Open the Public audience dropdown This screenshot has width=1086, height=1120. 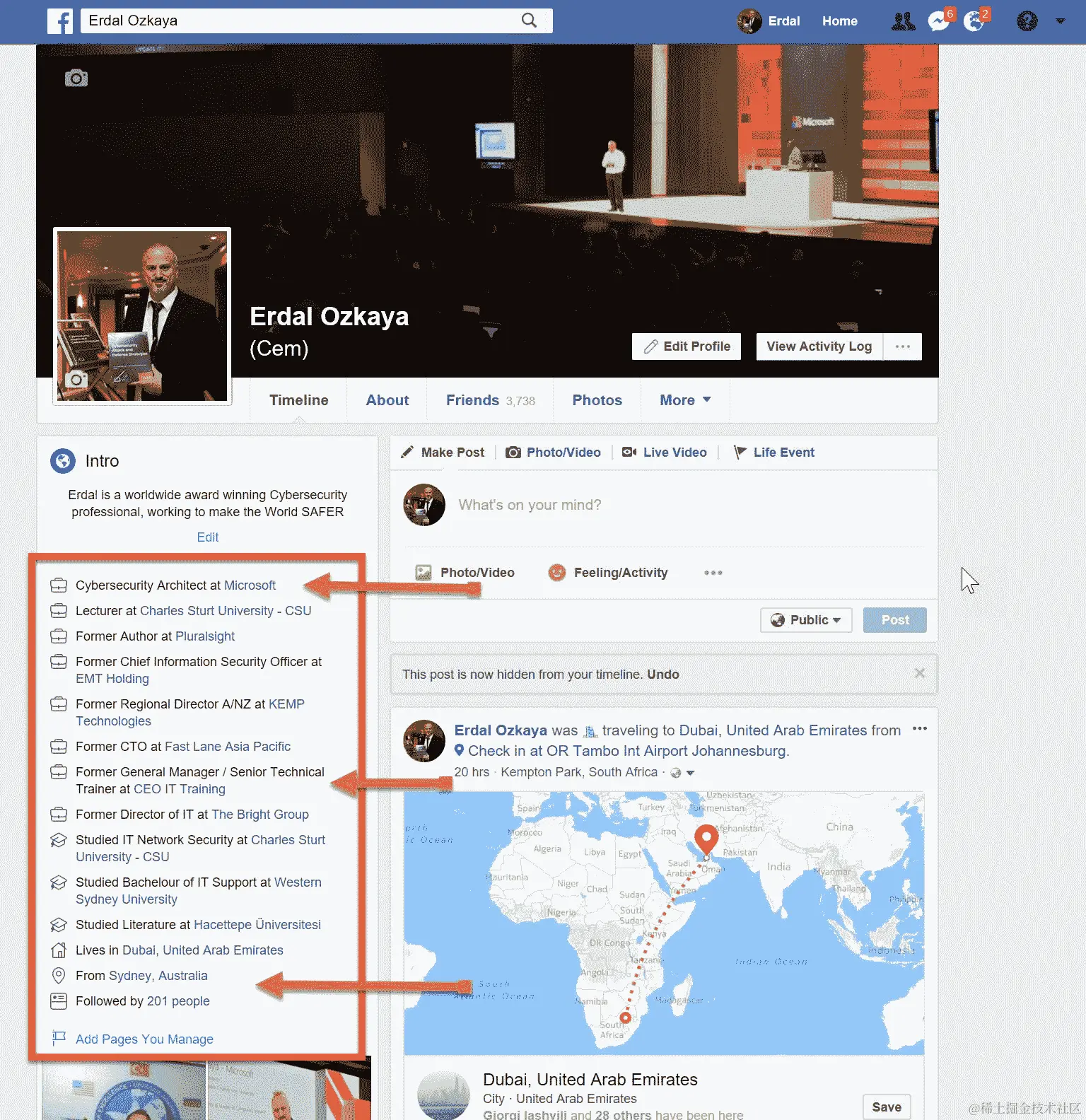806,620
